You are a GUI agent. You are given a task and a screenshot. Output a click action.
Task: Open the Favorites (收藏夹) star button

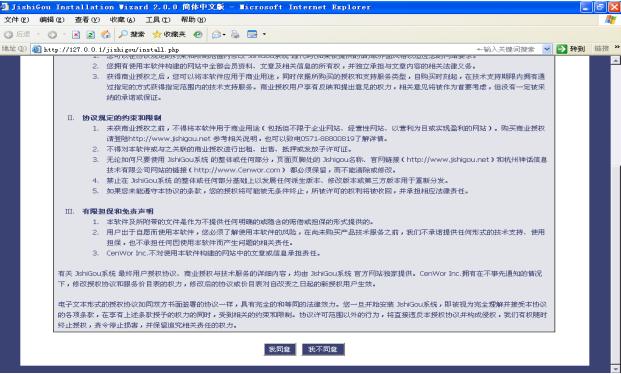coord(169,34)
